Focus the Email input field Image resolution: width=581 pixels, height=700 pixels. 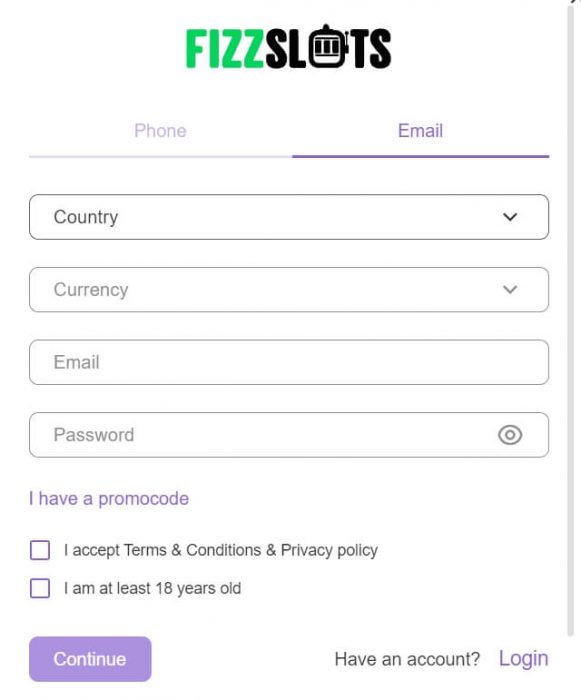coord(289,362)
